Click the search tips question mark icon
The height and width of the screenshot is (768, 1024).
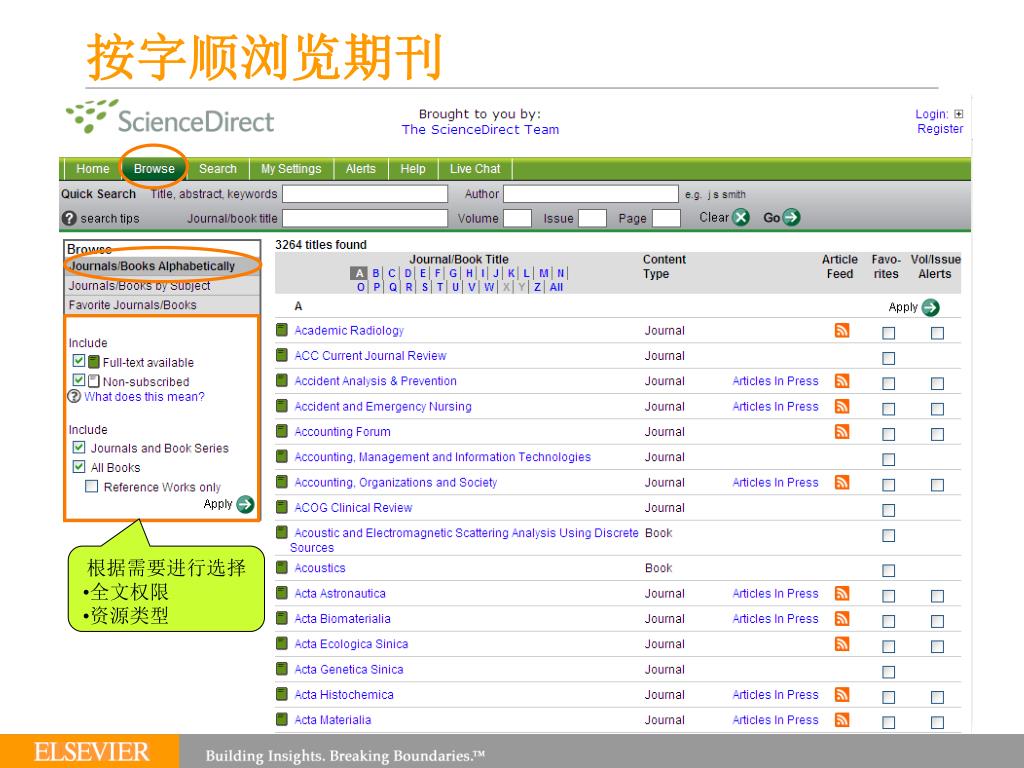pyautogui.click(x=69, y=218)
